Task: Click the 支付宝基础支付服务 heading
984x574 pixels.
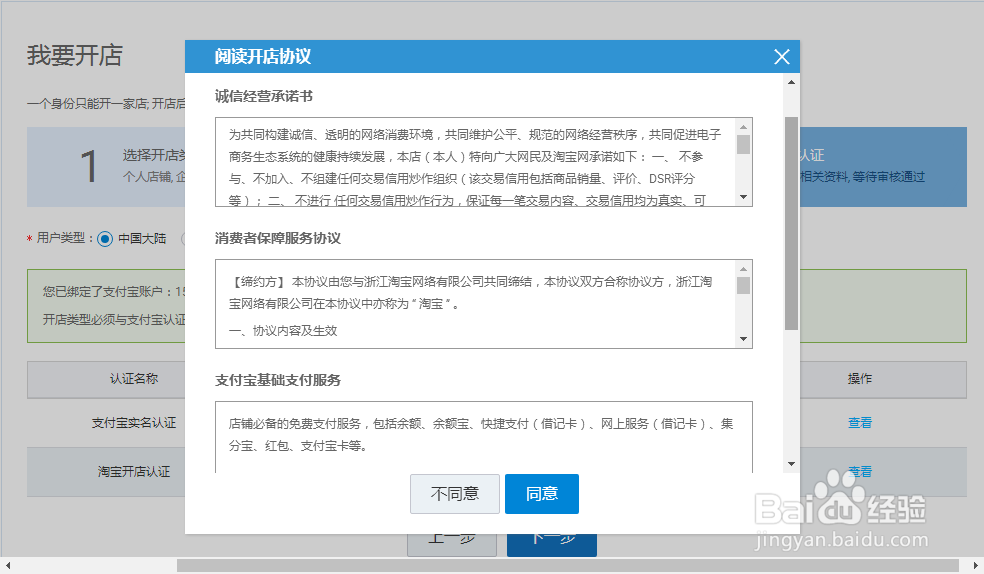Action: 278,380
